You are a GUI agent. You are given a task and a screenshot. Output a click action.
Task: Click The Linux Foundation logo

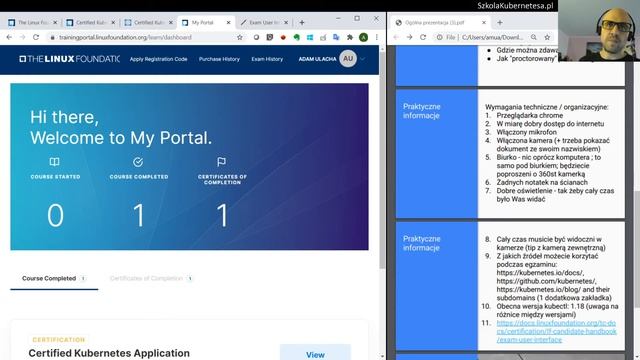coord(69,59)
